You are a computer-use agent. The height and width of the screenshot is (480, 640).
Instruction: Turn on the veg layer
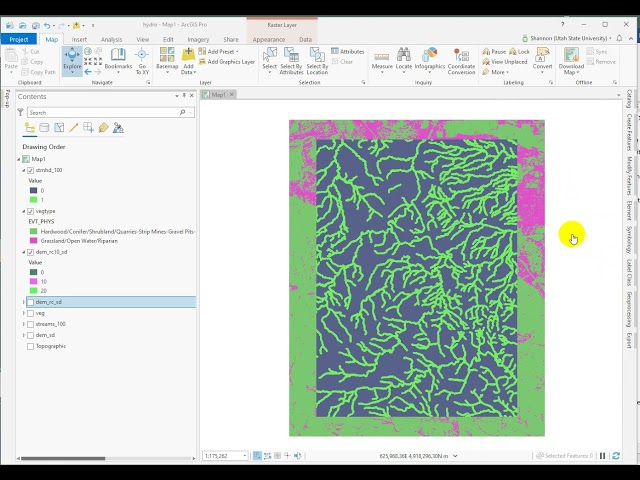pos(30,313)
